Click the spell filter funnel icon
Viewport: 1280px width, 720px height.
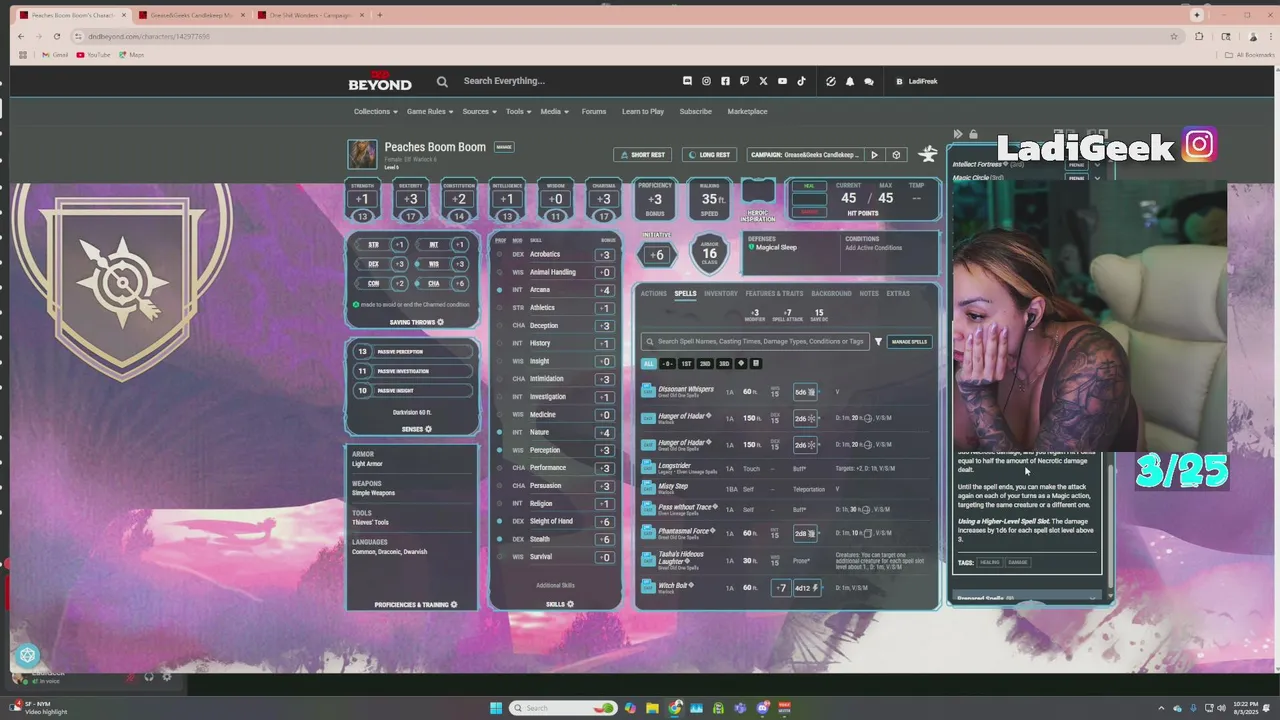pos(878,342)
